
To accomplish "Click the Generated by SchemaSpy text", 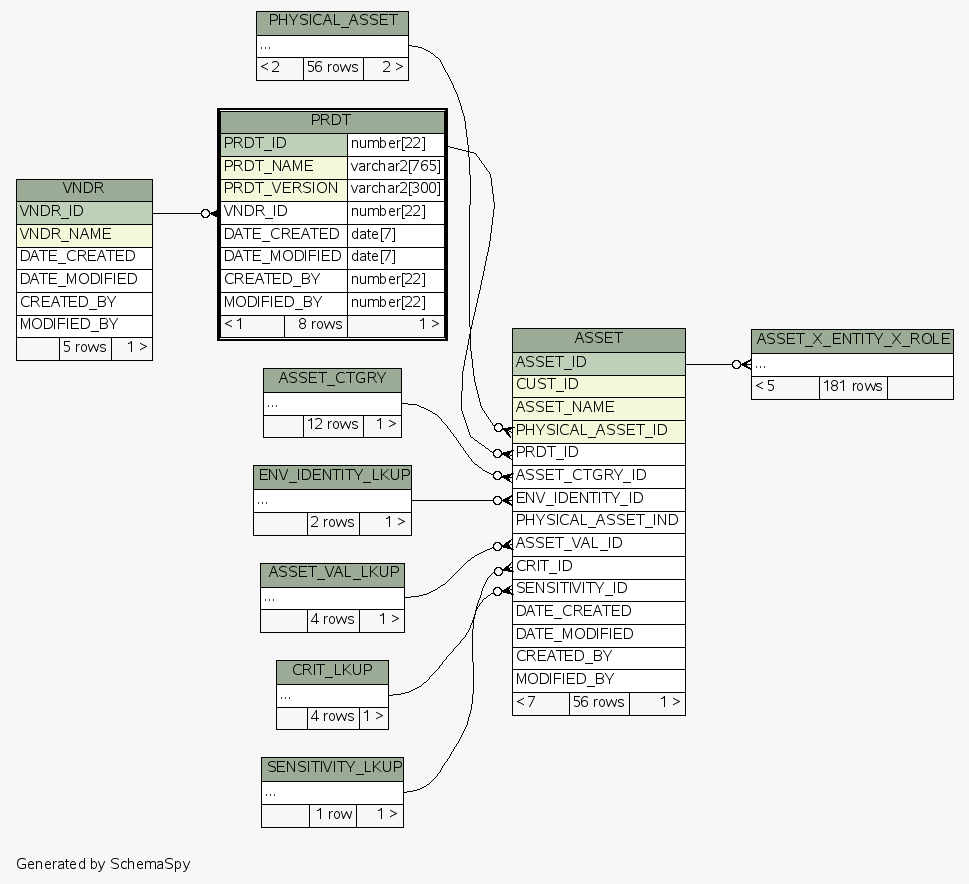I will (103, 864).
